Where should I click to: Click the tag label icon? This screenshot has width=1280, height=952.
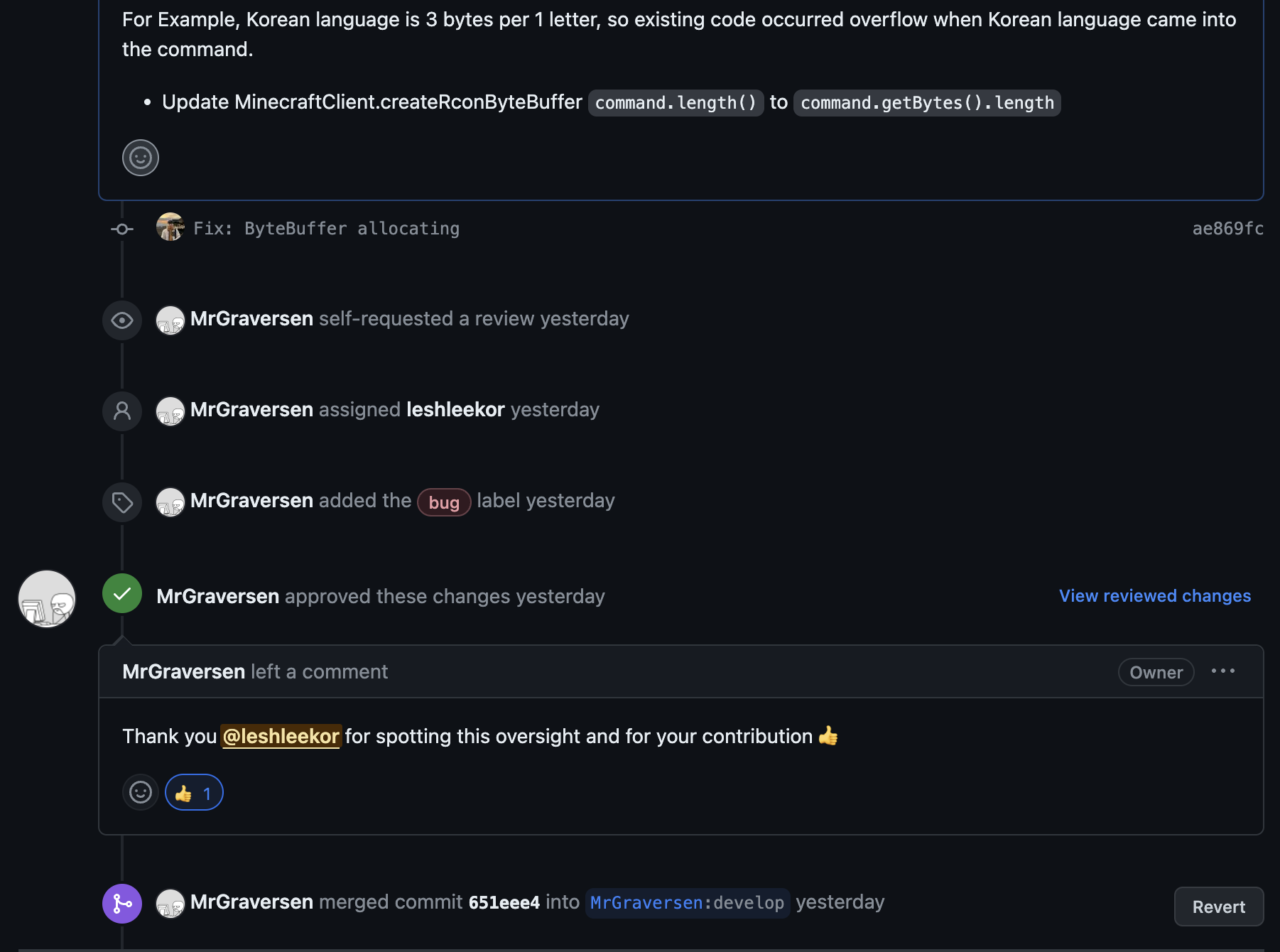(122, 502)
